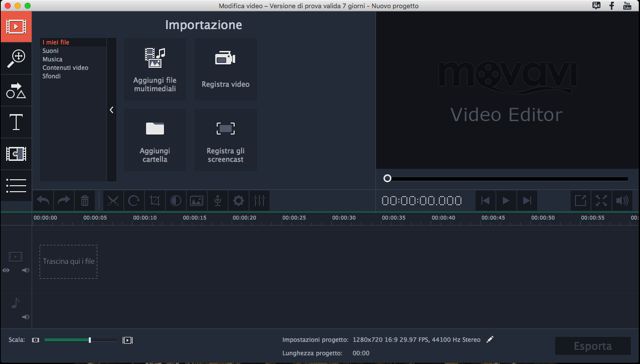
Task: Open the more tools list sidebar icon
Action: (x=16, y=186)
